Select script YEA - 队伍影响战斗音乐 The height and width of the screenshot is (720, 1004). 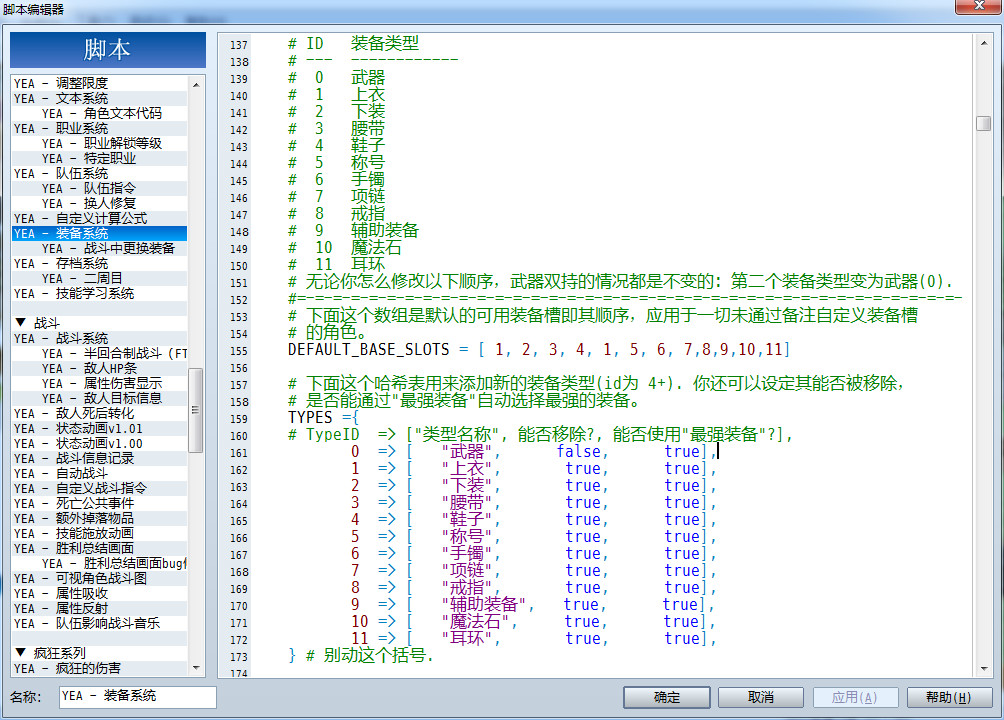99,623
